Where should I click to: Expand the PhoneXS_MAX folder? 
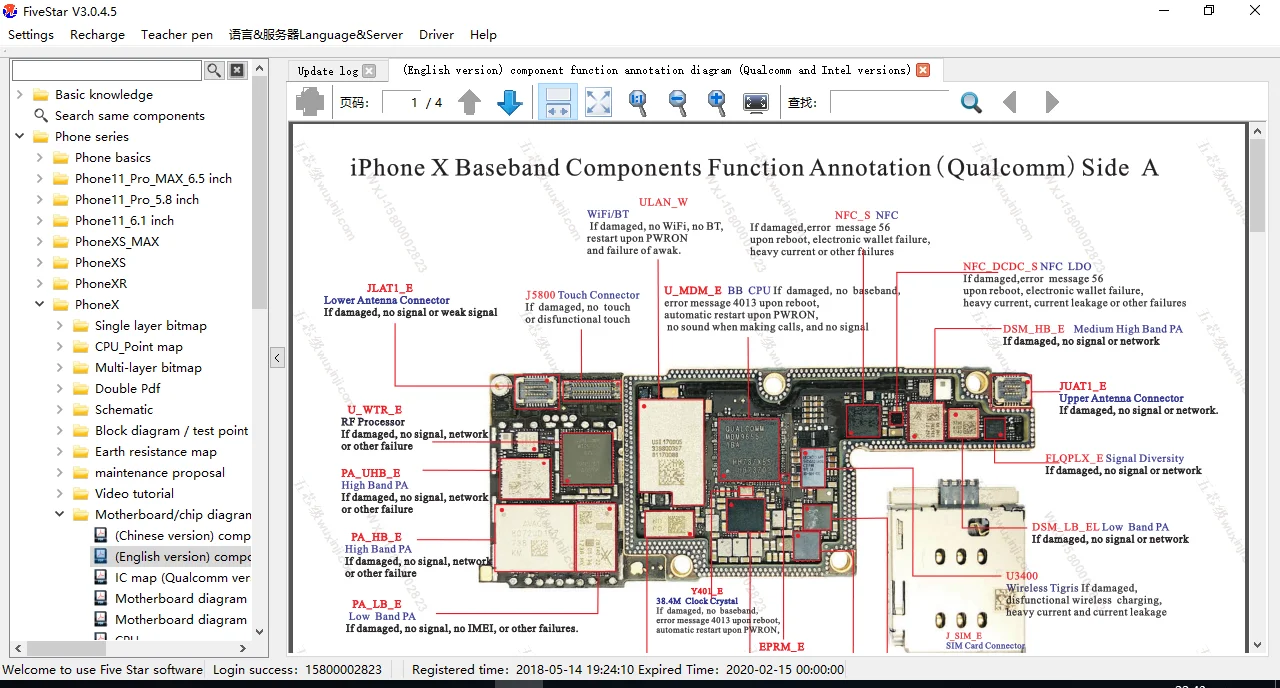click(x=39, y=242)
